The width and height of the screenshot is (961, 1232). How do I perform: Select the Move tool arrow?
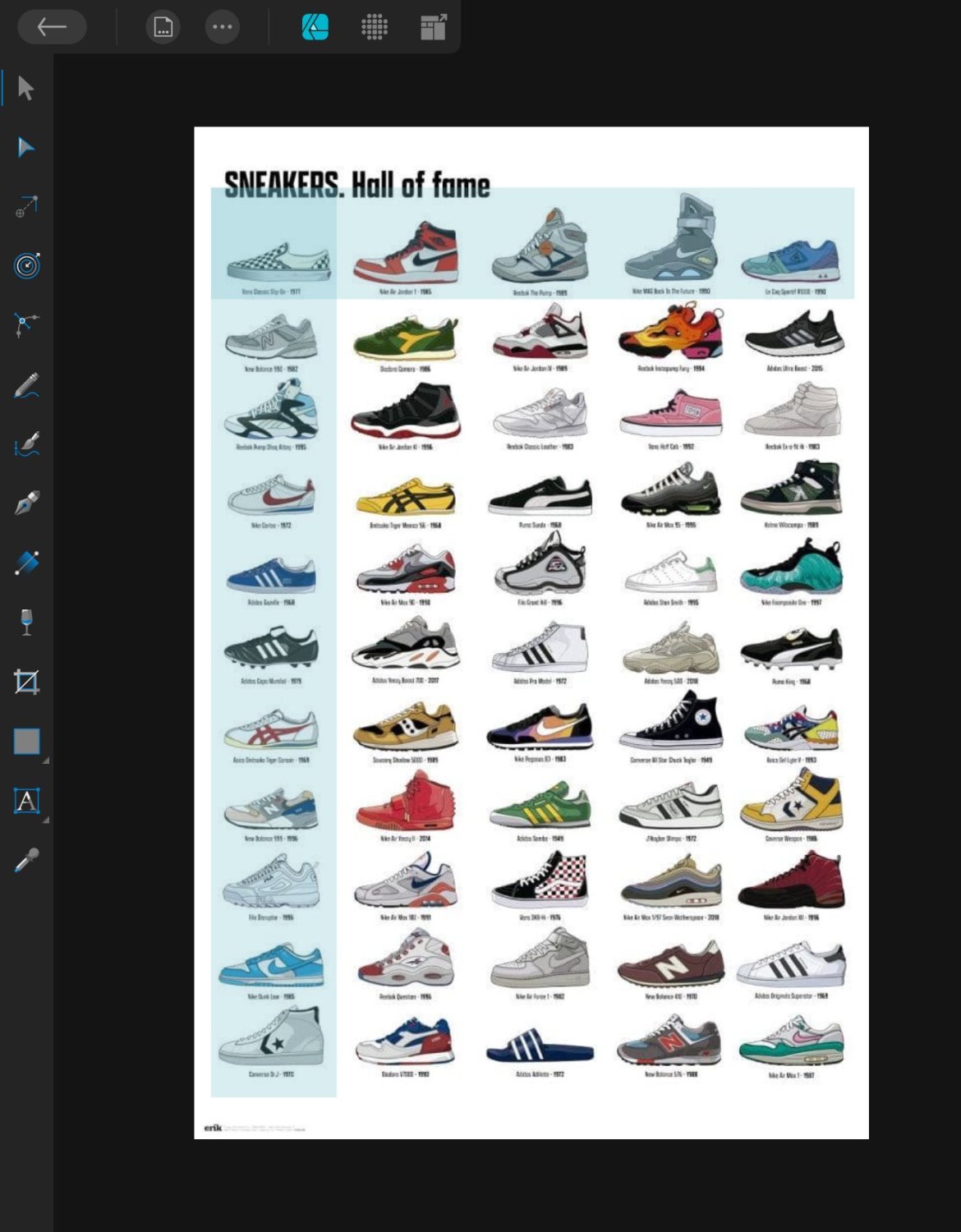[26, 88]
